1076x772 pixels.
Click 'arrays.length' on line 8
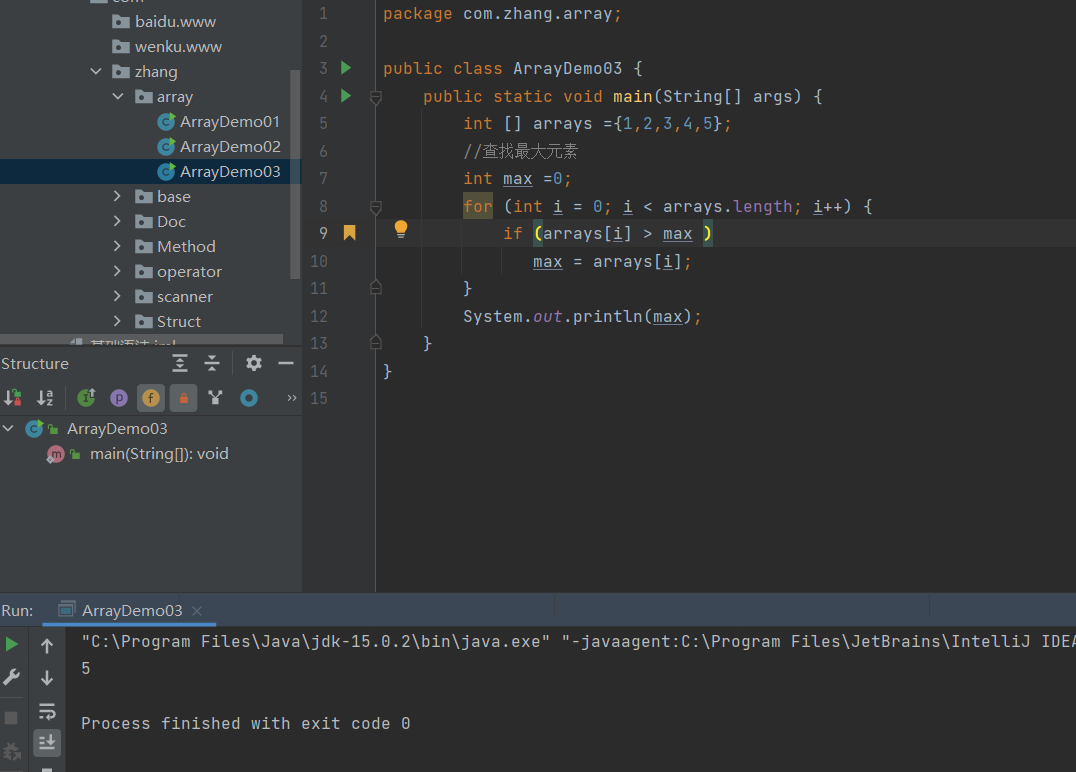(728, 207)
